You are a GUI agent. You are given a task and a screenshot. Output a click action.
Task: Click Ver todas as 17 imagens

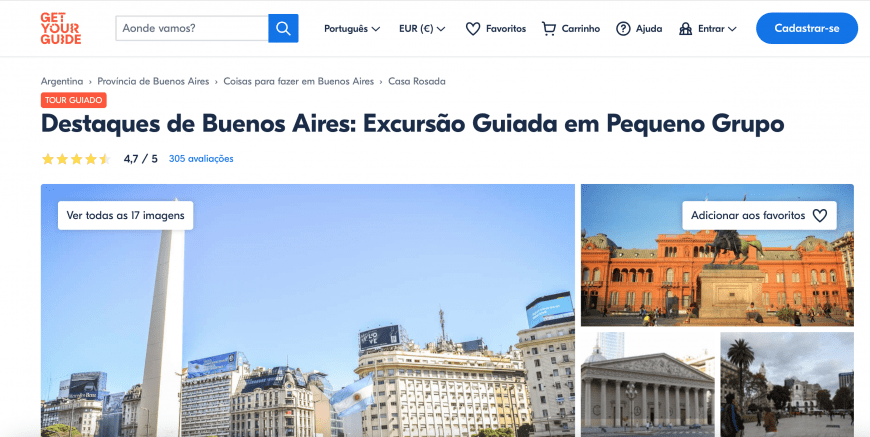point(125,215)
